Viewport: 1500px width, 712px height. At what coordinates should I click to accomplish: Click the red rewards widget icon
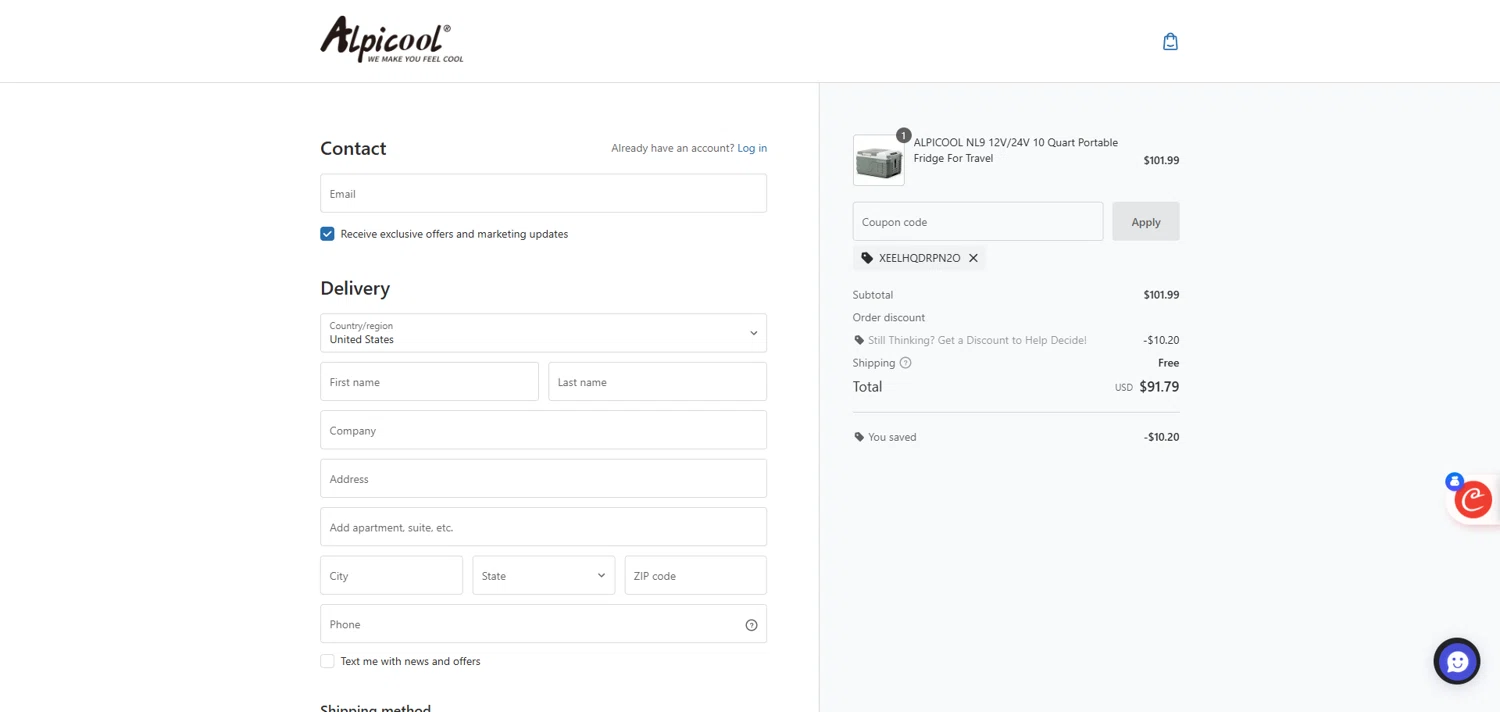(x=1473, y=500)
